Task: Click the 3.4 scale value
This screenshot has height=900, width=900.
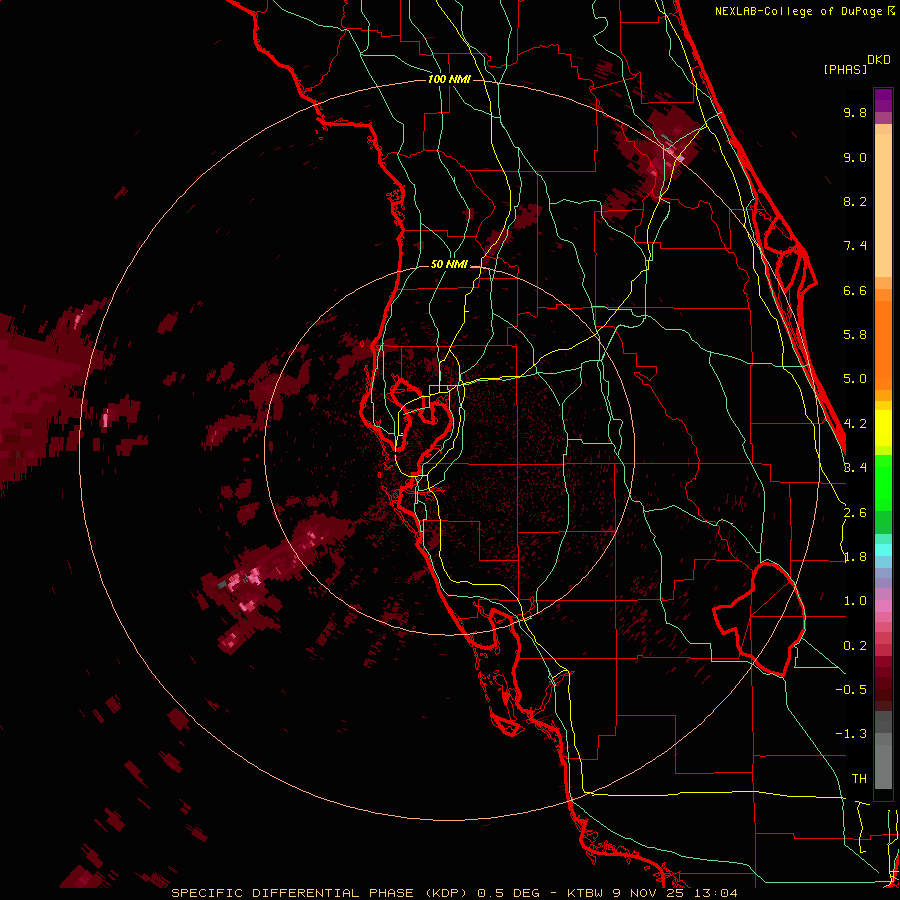Action: pos(855,468)
